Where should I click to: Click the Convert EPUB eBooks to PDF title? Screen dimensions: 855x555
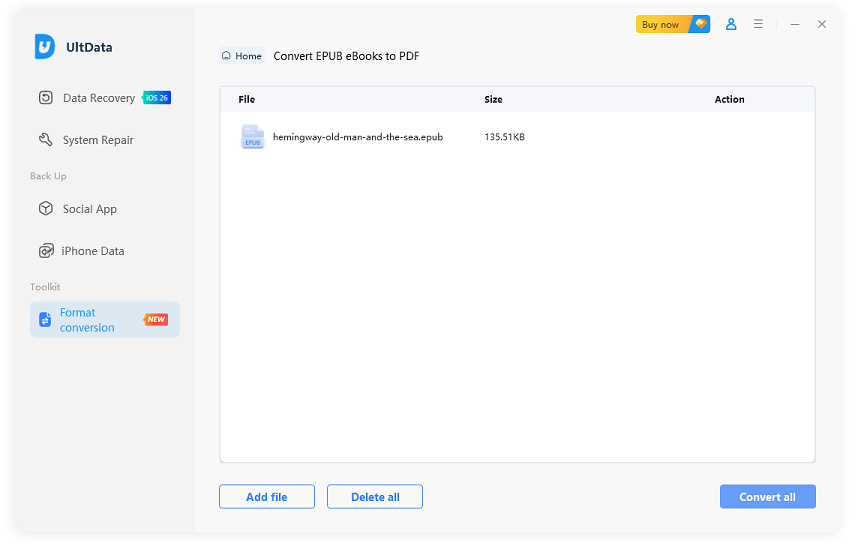(346, 56)
